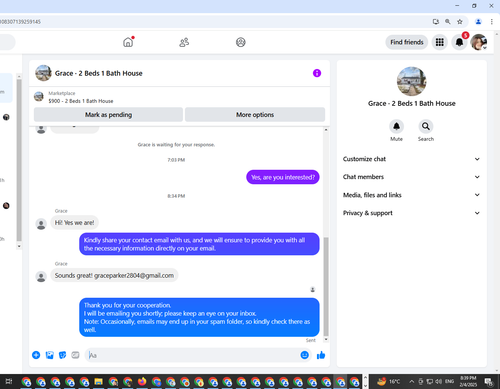The image size is (500, 389).
Task: Open Firefox from the taskbar
Action: (142, 381)
